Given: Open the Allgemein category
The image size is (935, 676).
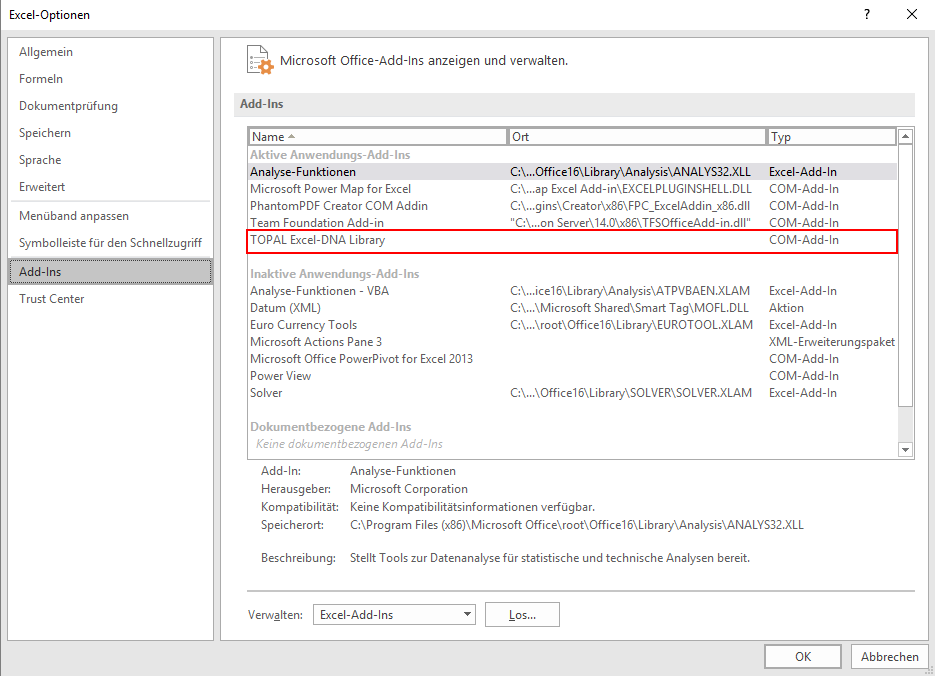Looking at the screenshot, I should click(46, 52).
